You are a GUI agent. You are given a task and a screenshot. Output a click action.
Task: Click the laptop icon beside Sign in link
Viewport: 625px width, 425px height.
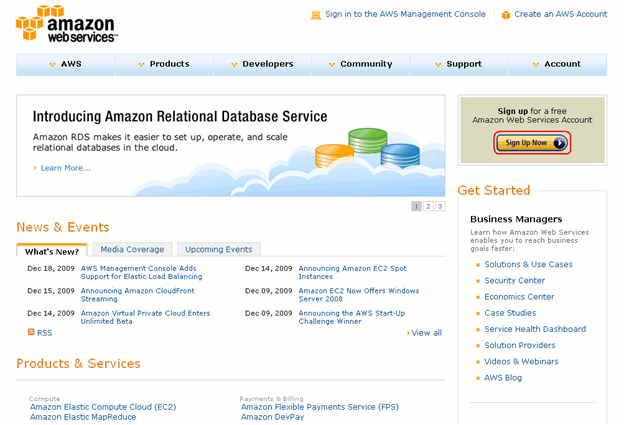316,15
